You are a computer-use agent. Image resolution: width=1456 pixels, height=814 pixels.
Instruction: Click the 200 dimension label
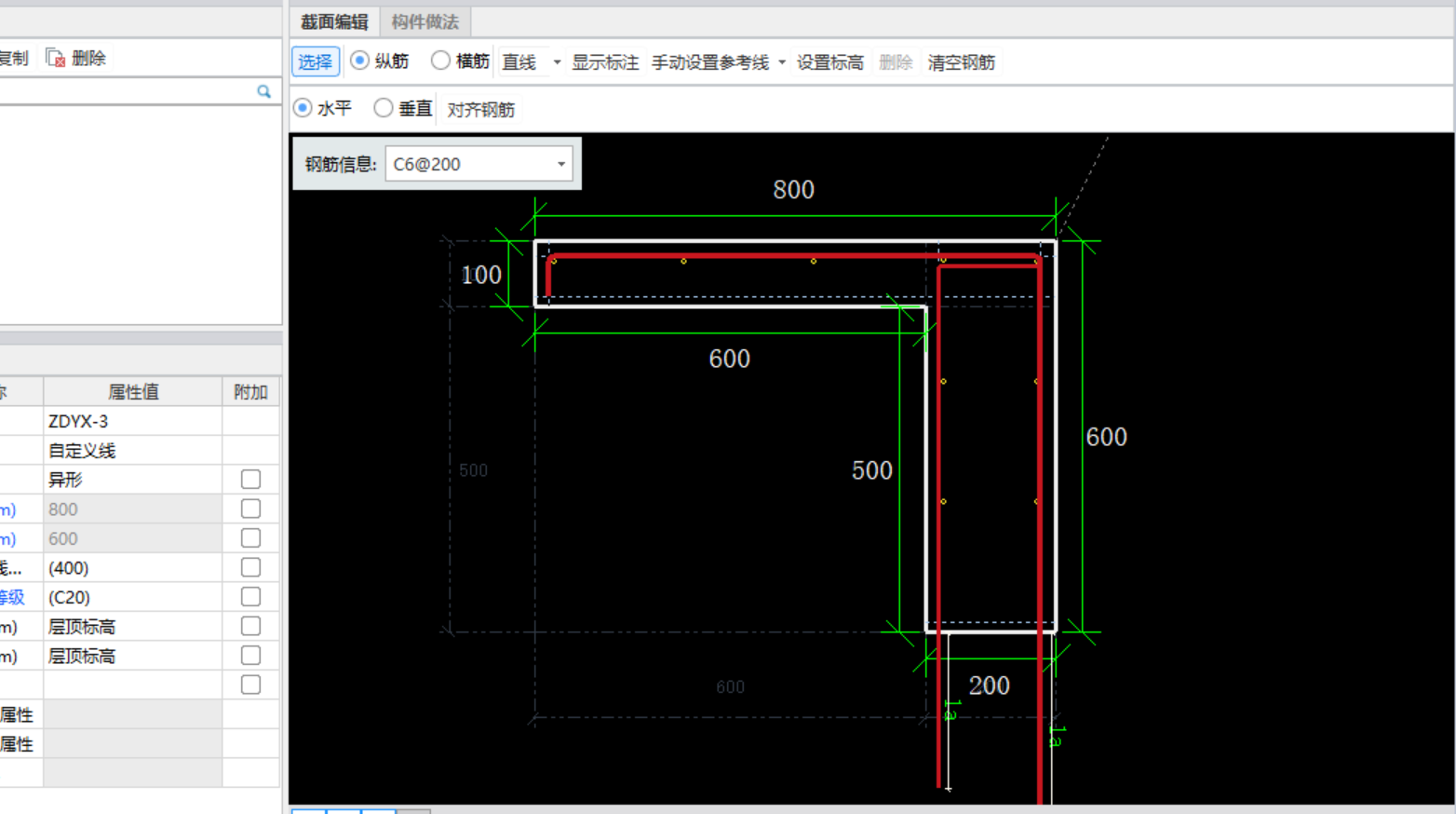pos(989,685)
